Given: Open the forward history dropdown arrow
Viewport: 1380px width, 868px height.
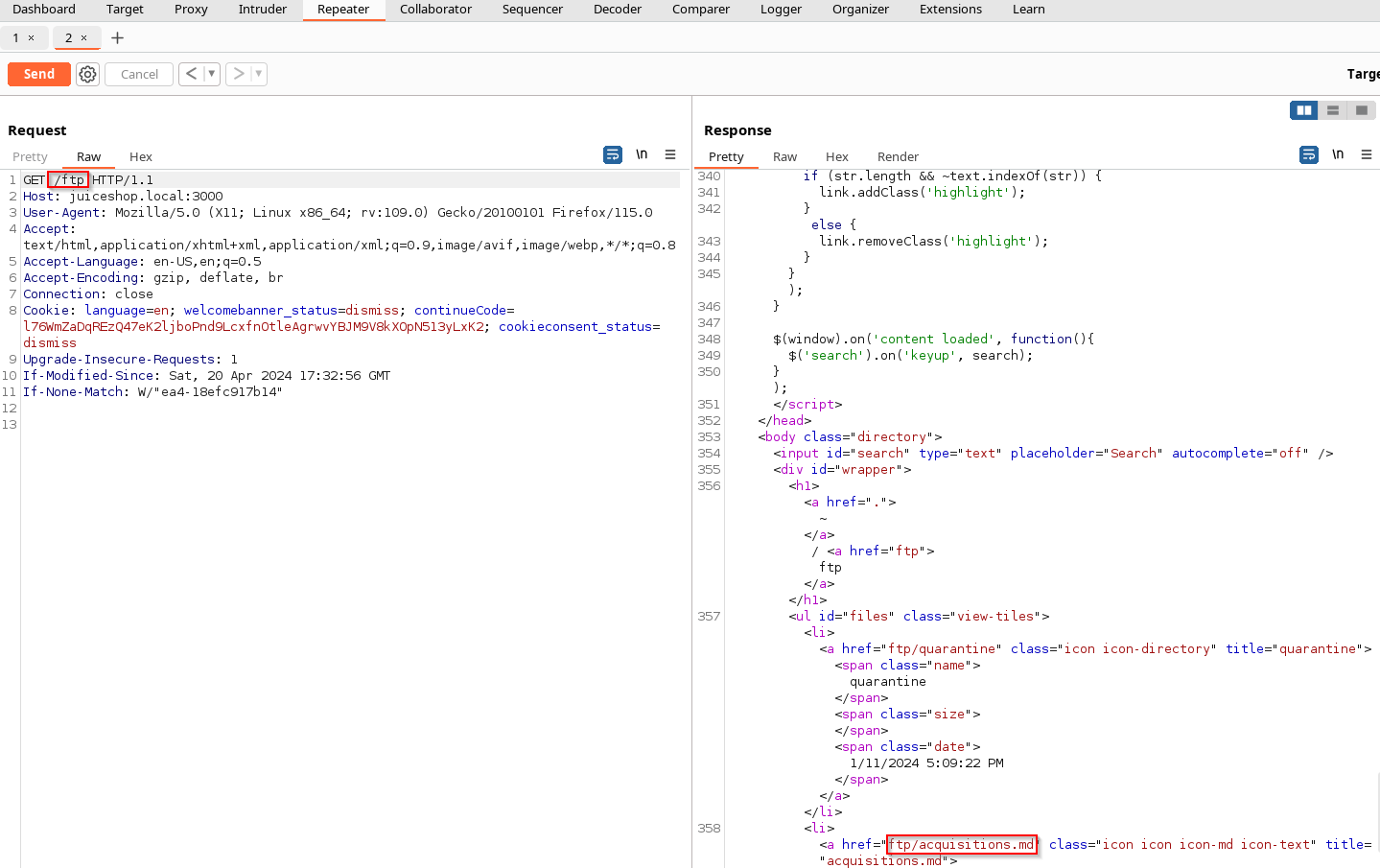Looking at the screenshot, I should [258, 74].
